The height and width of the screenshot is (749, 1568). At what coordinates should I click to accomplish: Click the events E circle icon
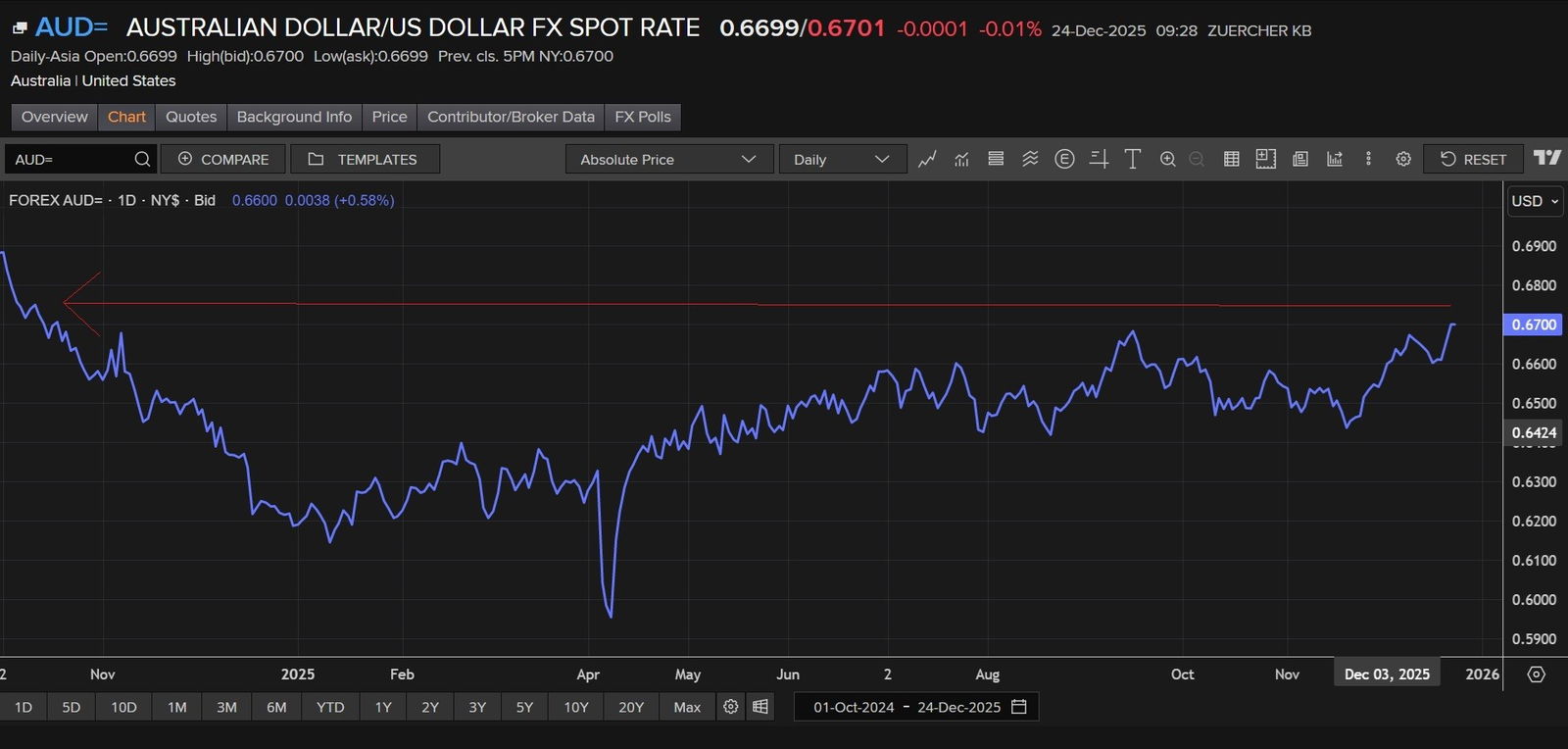[1064, 159]
